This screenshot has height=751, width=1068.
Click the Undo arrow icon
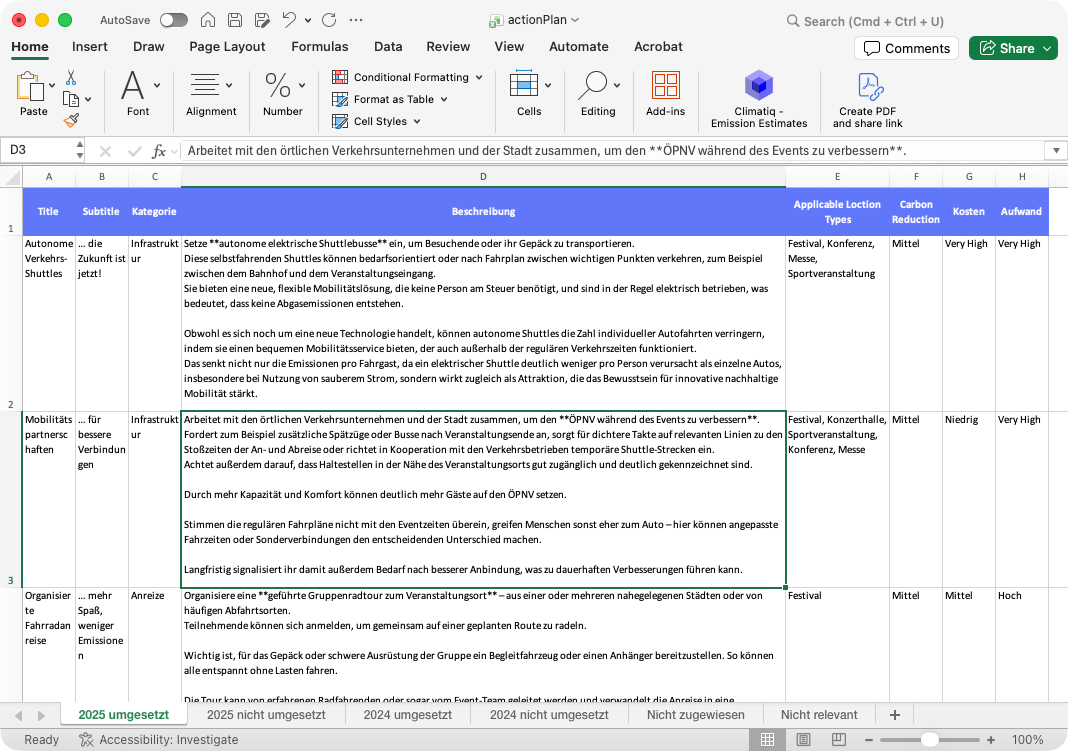pos(289,20)
